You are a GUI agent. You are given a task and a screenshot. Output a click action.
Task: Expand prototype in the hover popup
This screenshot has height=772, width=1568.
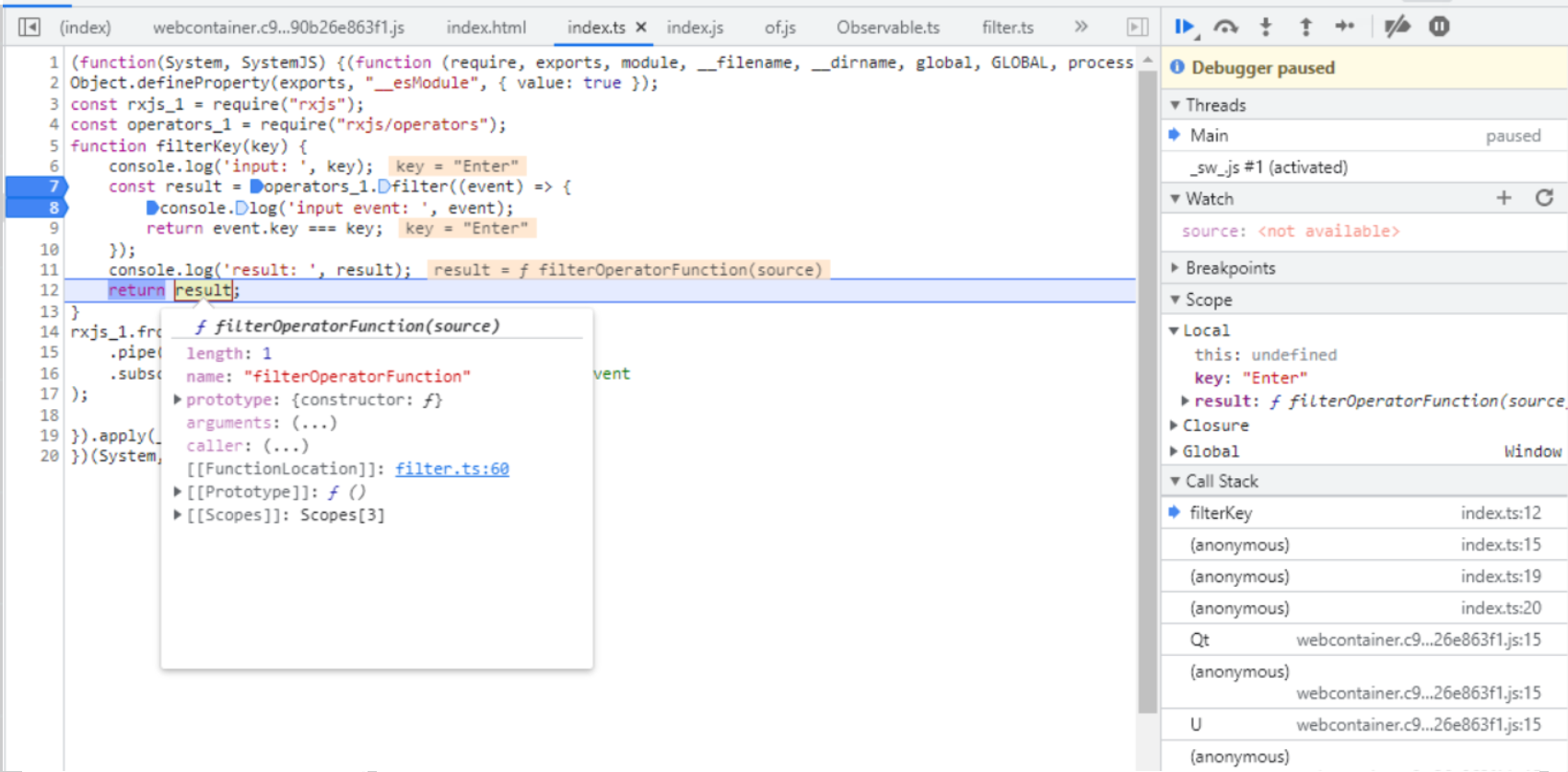coord(178,400)
